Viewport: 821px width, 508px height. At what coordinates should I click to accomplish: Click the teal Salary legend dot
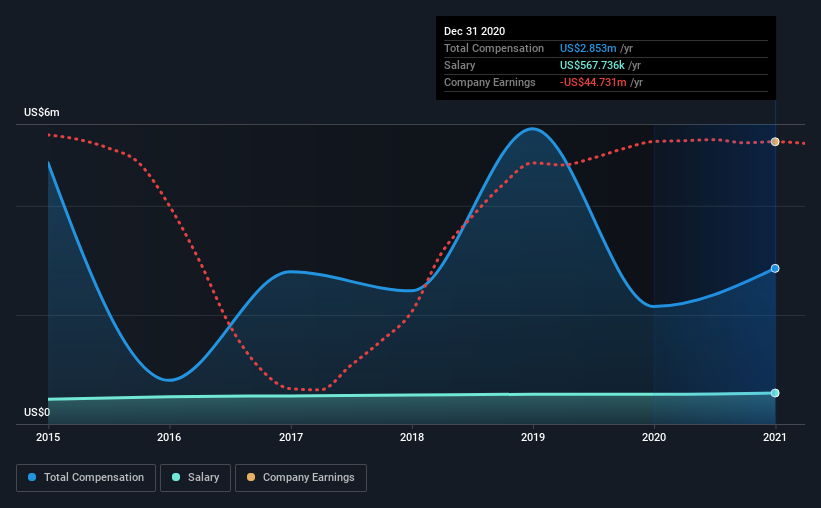(176, 477)
